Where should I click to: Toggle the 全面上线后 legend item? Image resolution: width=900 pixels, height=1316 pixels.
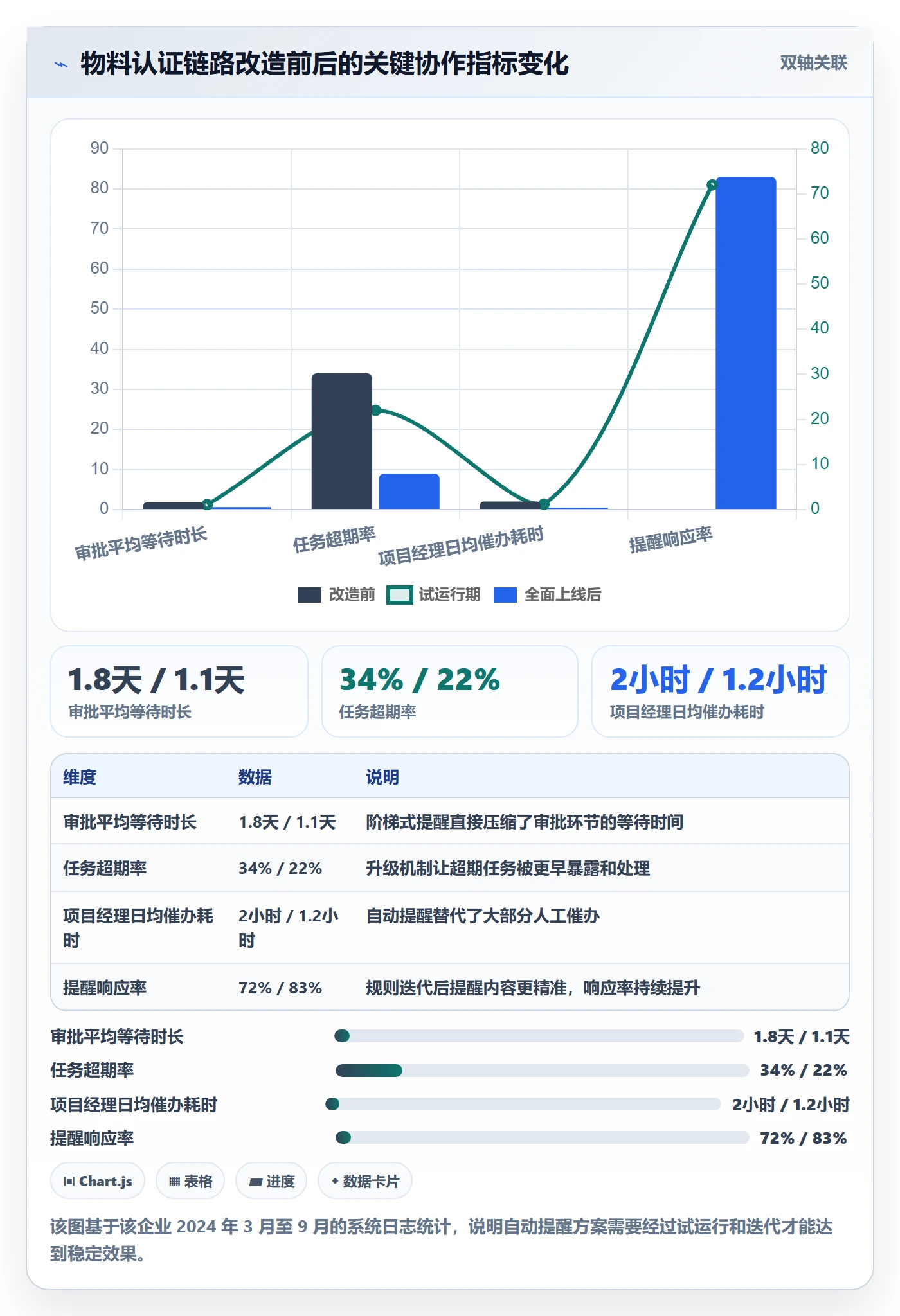547,595
